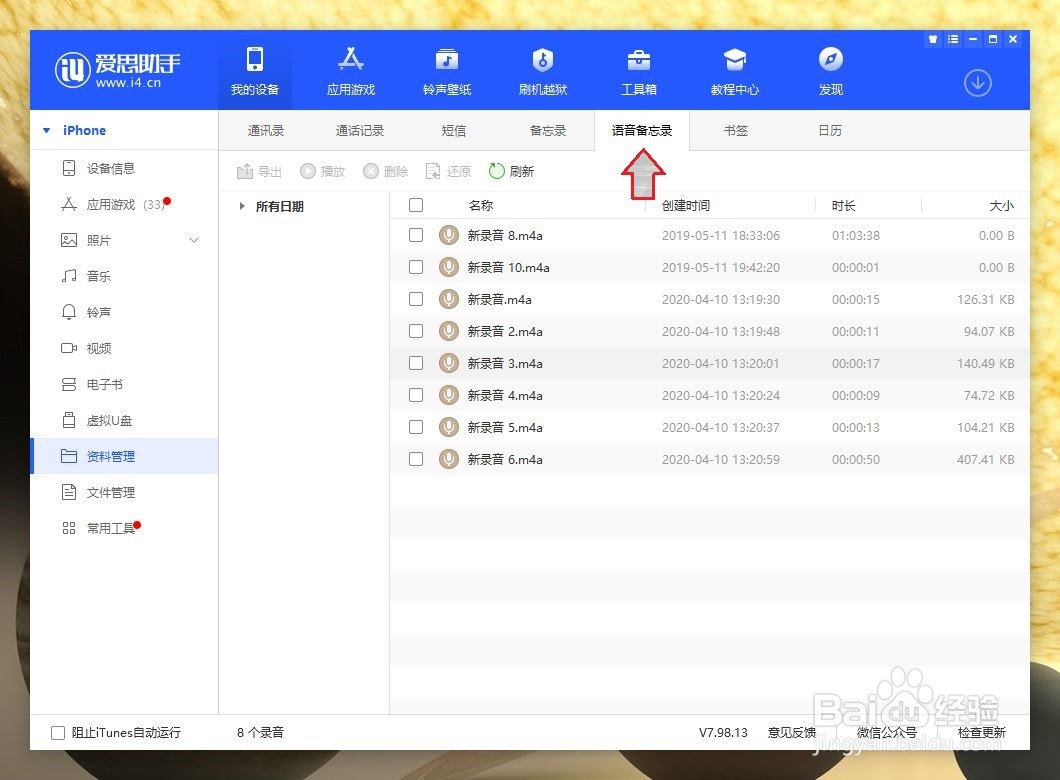This screenshot has height=780, width=1060.
Task: Select the 刷机越狱 tool
Action: pyautogui.click(x=542, y=70)
